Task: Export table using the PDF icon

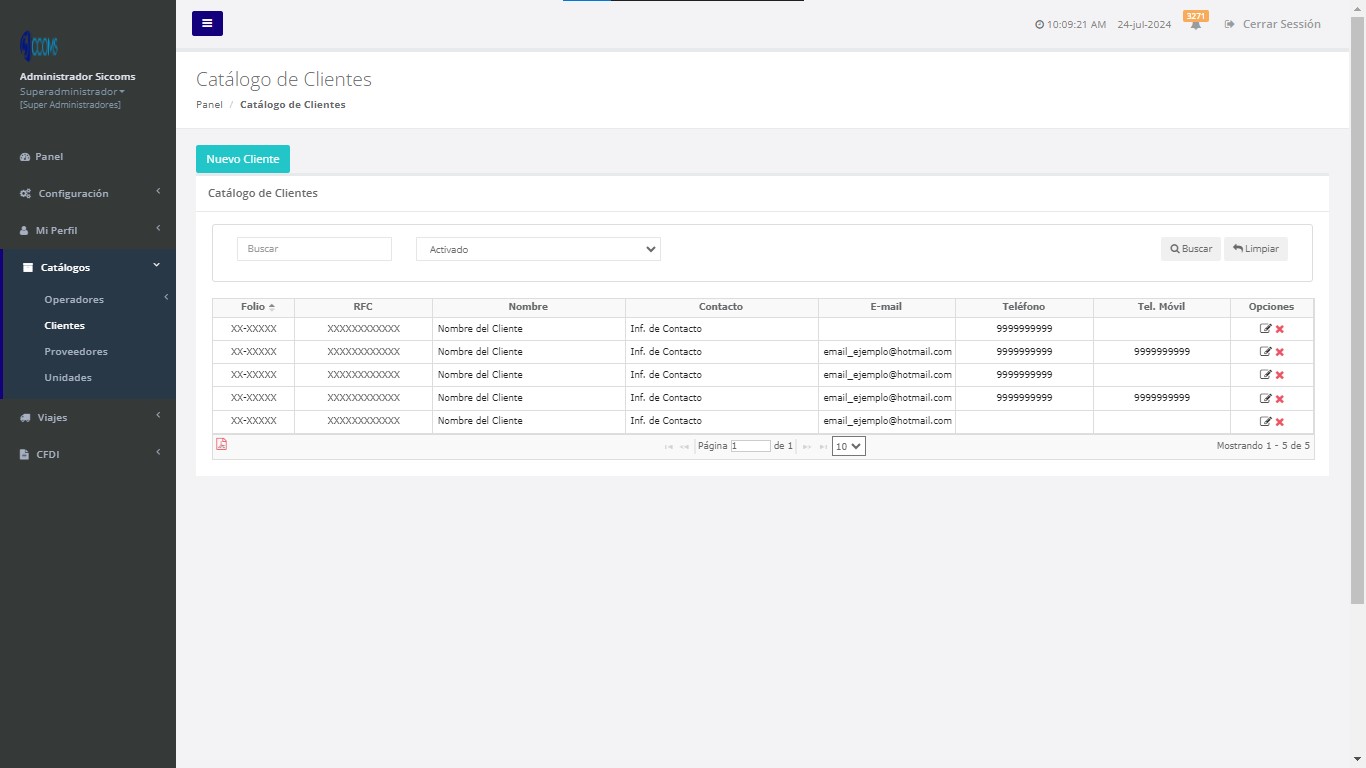Action: (222, 445)
